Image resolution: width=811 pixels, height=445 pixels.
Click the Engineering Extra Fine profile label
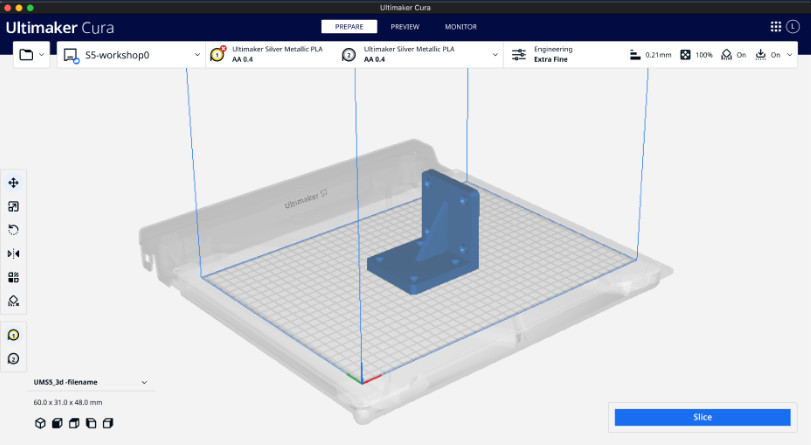pyautogui.click(x=553, y=54)
